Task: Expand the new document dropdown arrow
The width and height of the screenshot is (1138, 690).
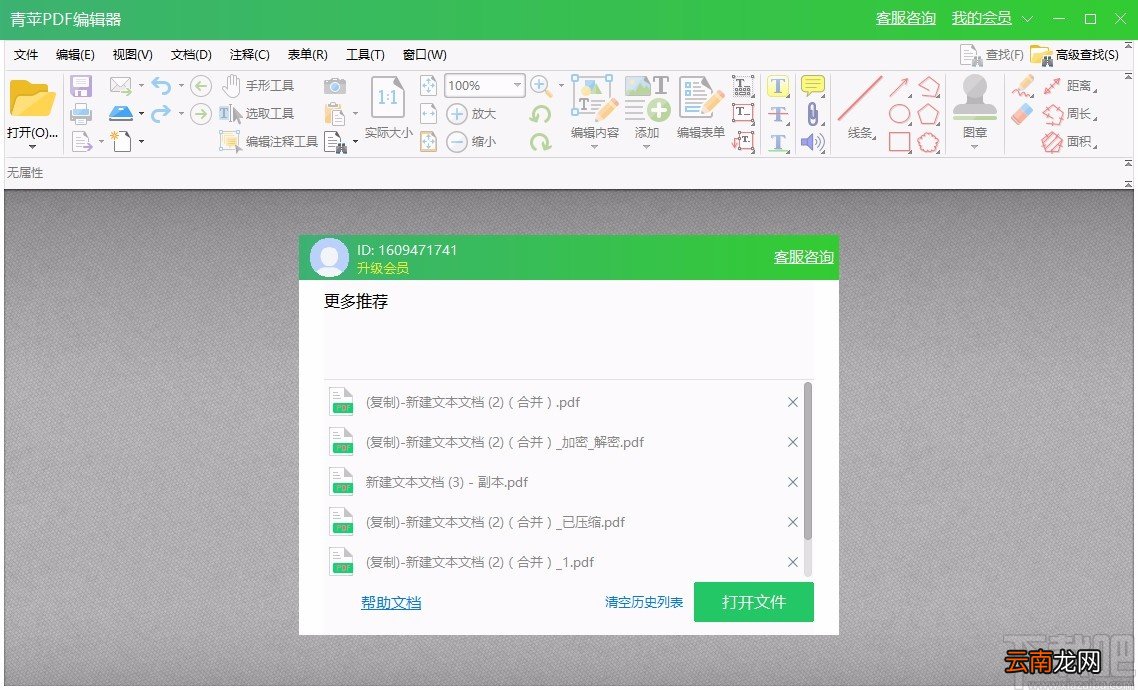Action: point(141,141)
